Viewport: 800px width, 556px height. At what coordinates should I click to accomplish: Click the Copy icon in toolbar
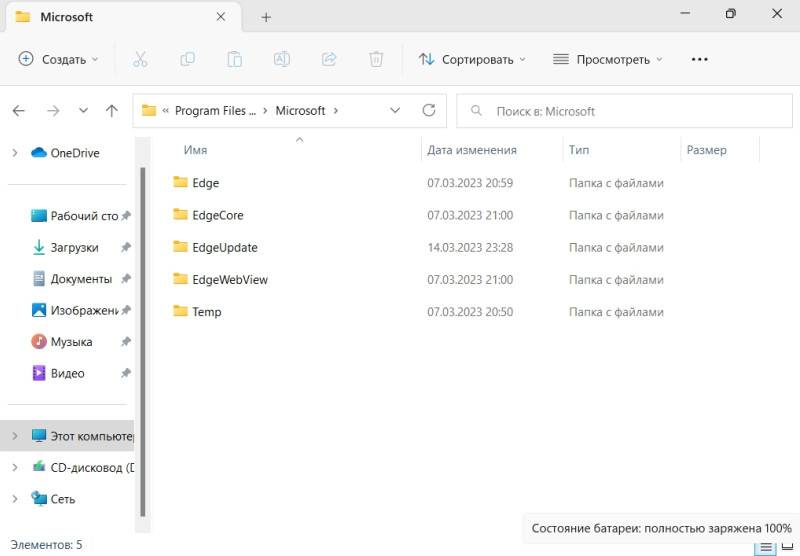coord(187,59)
